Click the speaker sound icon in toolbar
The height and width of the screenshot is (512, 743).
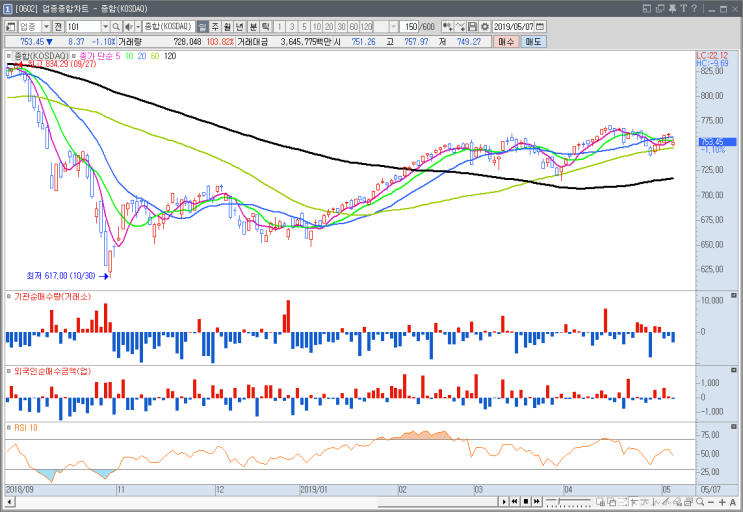pos(128,27)
